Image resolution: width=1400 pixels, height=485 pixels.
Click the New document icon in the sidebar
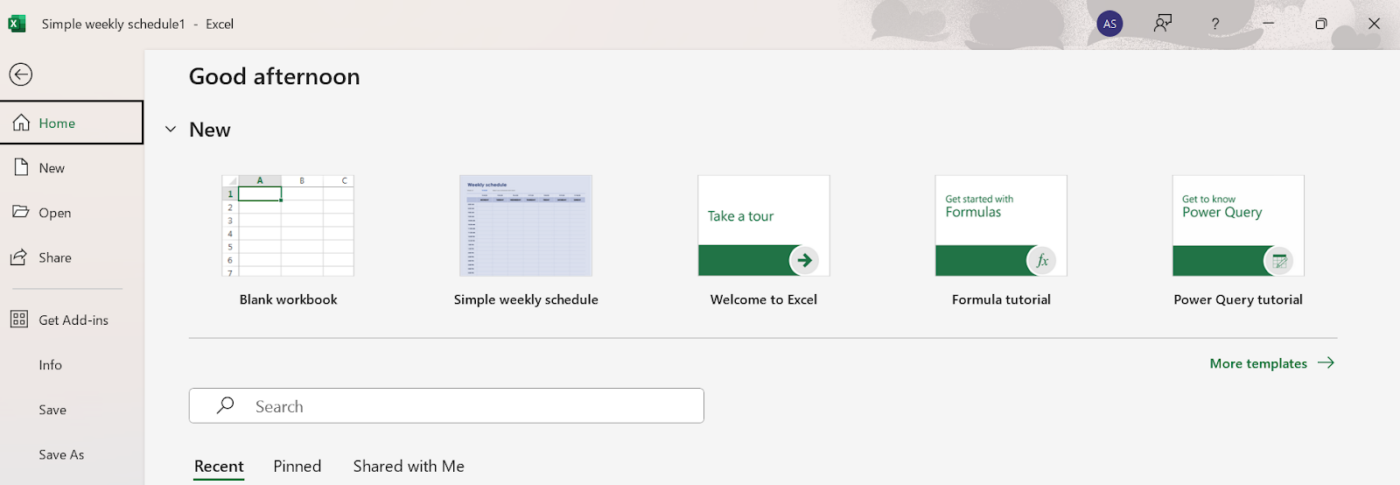point(20,167)
